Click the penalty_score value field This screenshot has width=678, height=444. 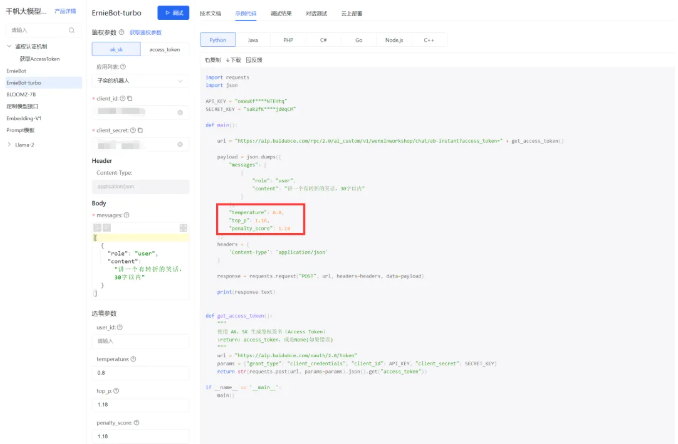(141, 436)
